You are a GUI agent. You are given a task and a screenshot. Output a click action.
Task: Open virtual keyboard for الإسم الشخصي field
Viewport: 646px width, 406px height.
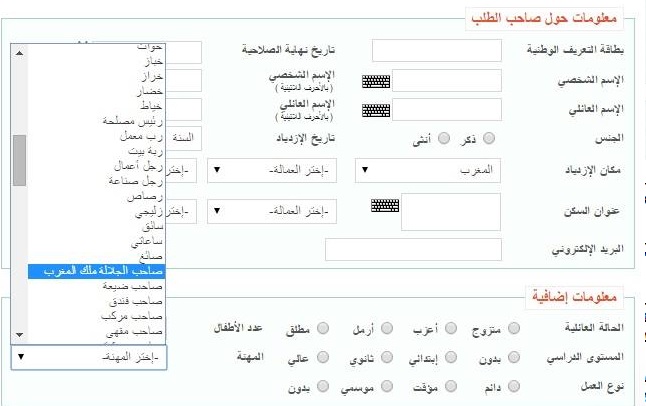tap(376, 82)
